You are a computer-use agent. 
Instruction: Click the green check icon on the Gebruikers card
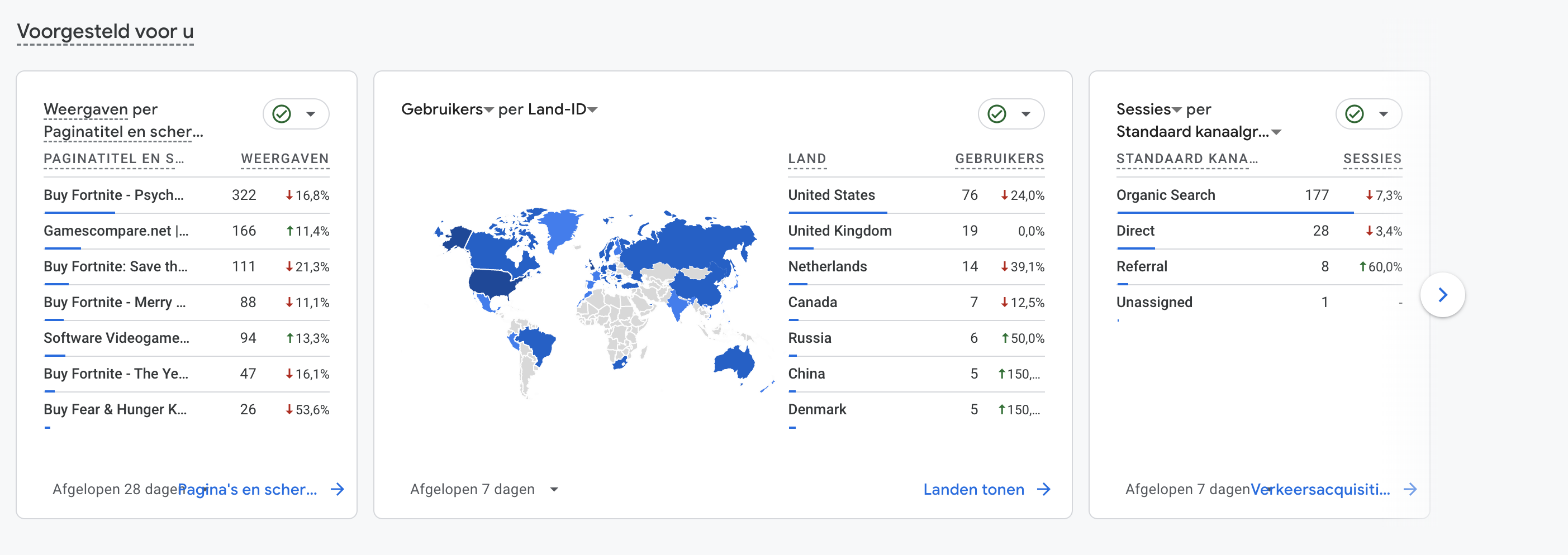click(996, 114)
